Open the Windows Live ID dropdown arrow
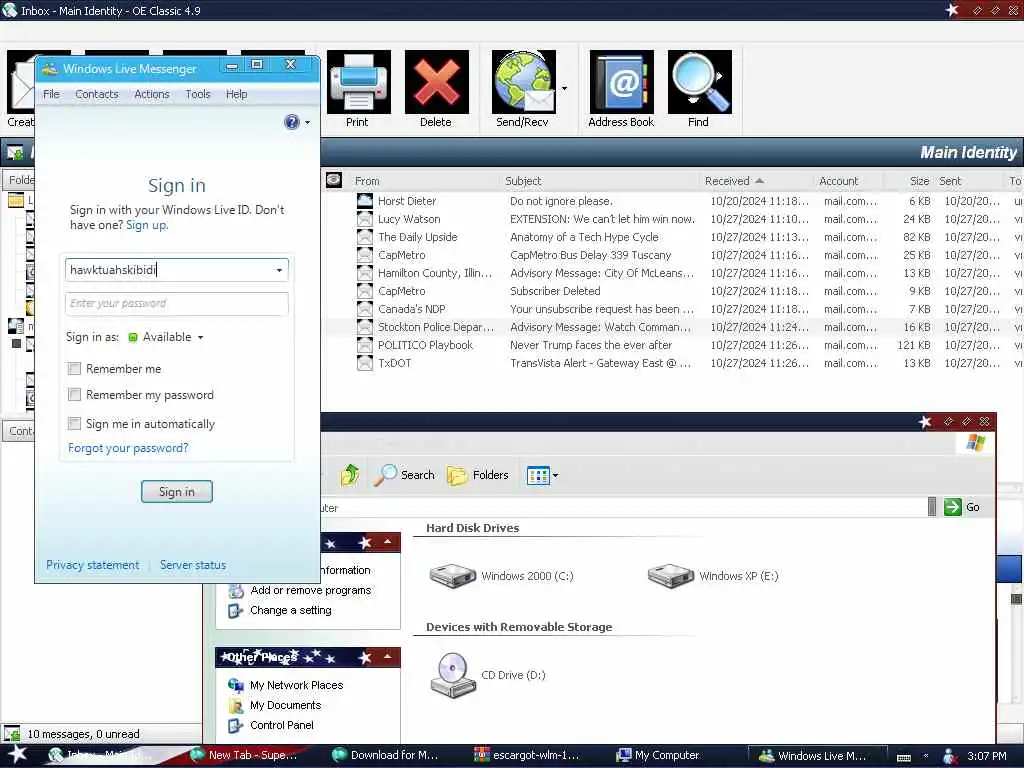1024x768 pixels. coord(280,270)
